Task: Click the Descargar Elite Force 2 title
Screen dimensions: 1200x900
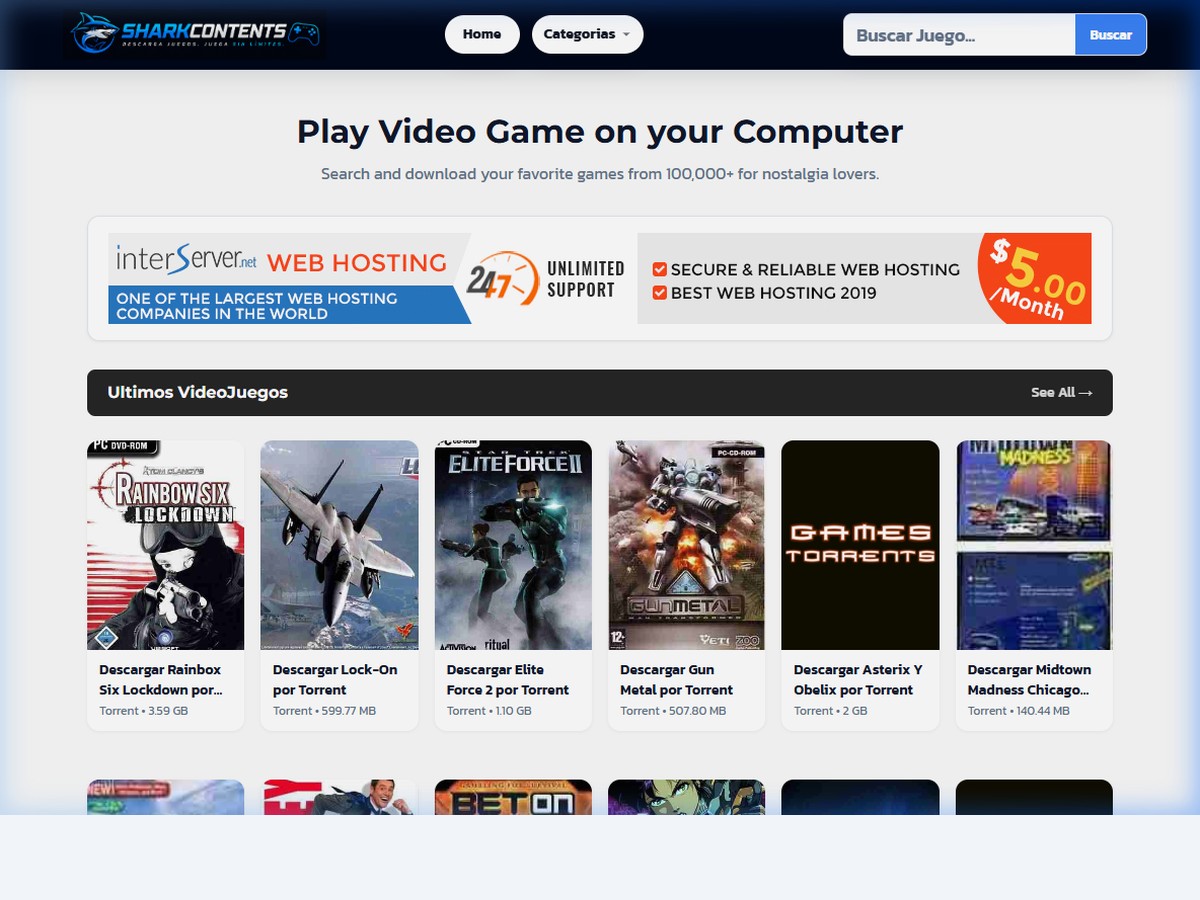Action: (508, 680)
